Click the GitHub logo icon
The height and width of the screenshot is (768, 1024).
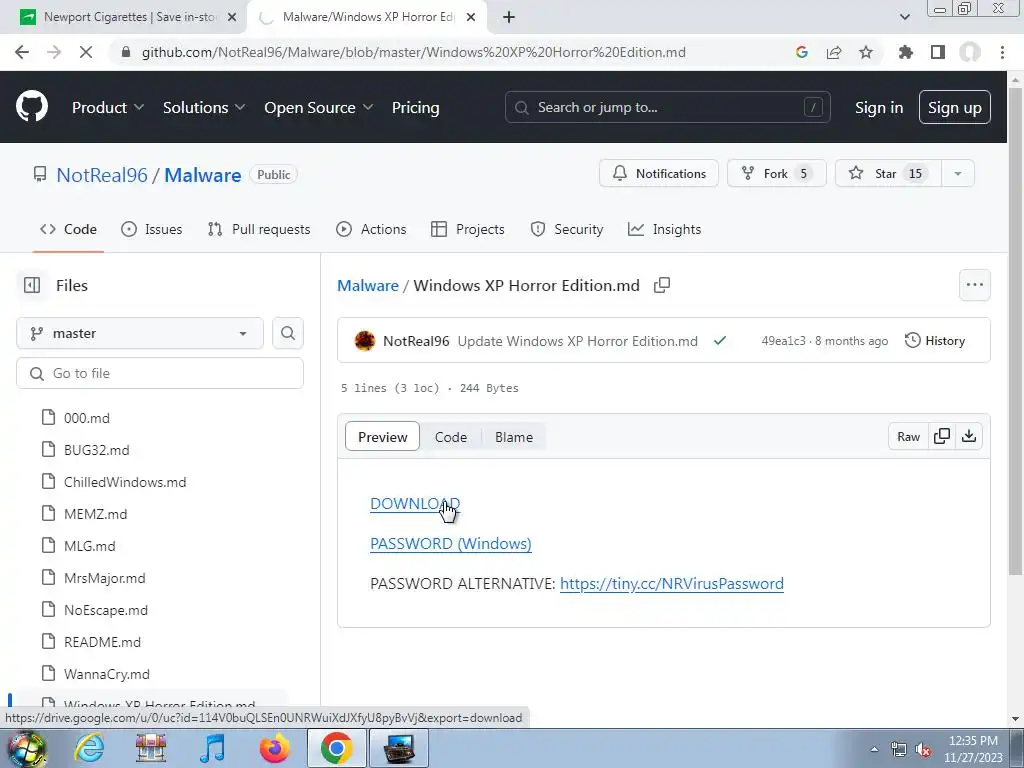[x=31, y=107]
